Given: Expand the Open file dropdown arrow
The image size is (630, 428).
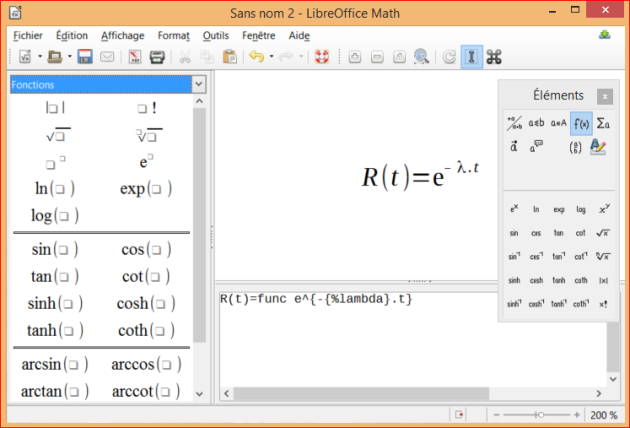Looking at the screenshot, I should coord(68,57).
